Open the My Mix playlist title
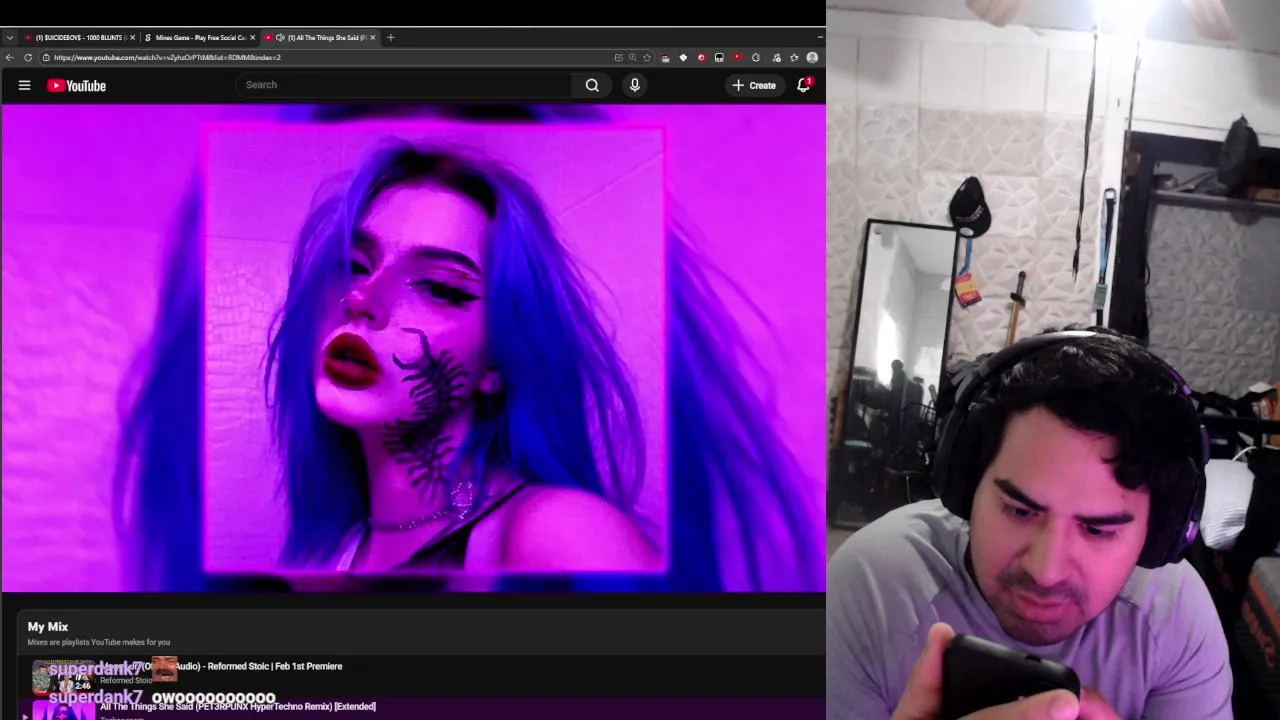Image resolution: width=1280 pixels, height=720 pixels. click(x=48, y=626)
